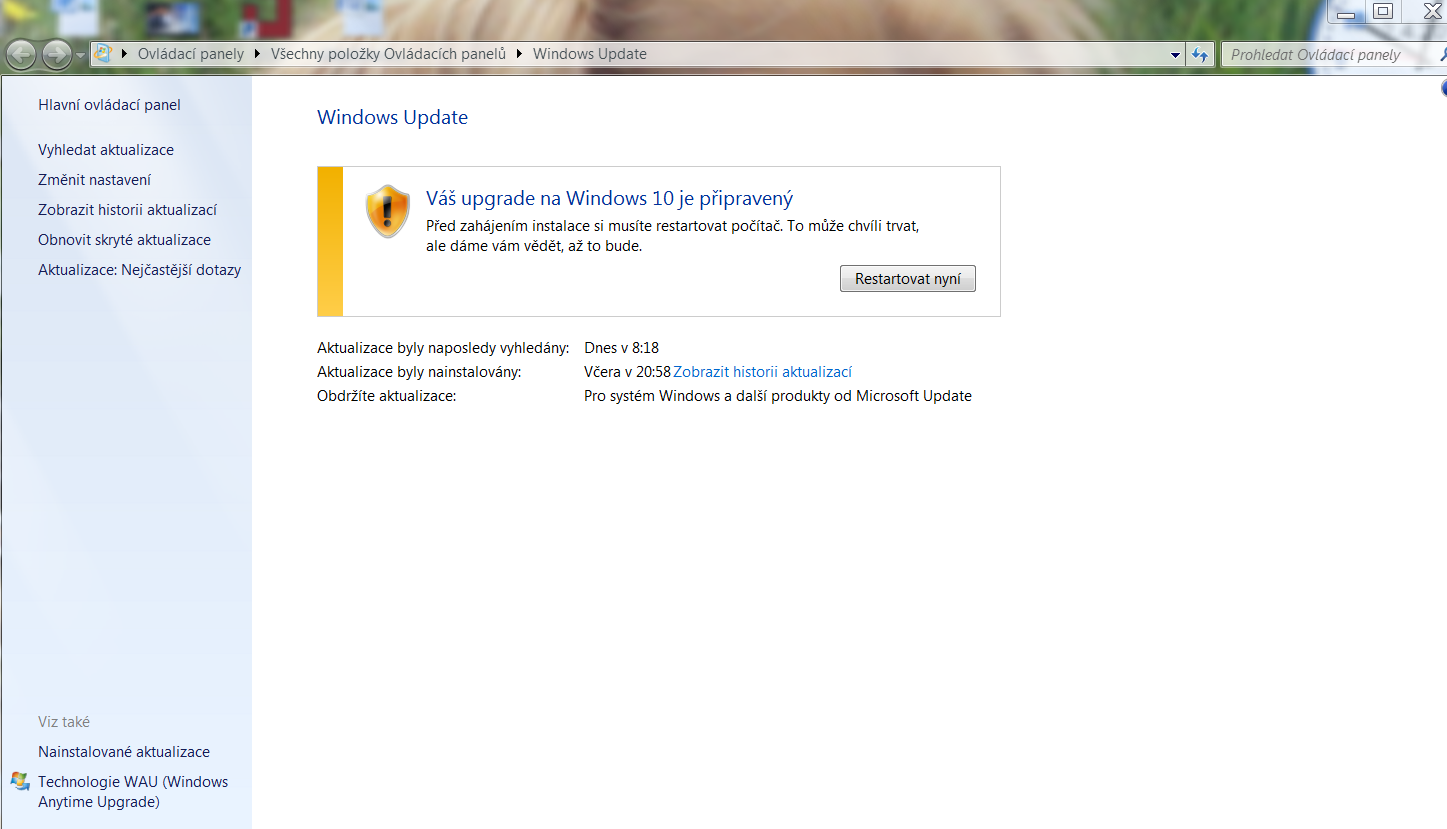Image resolution: width=1447 pixels, height=829 pixels.
Task: Click the 'Restartovat nyní' button
Action: click(908, 279)
